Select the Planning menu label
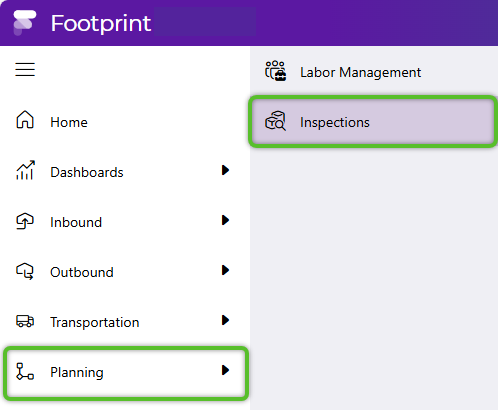Image resolution: width=498 pixels, height=410 pixels. [x=77, y=372]
